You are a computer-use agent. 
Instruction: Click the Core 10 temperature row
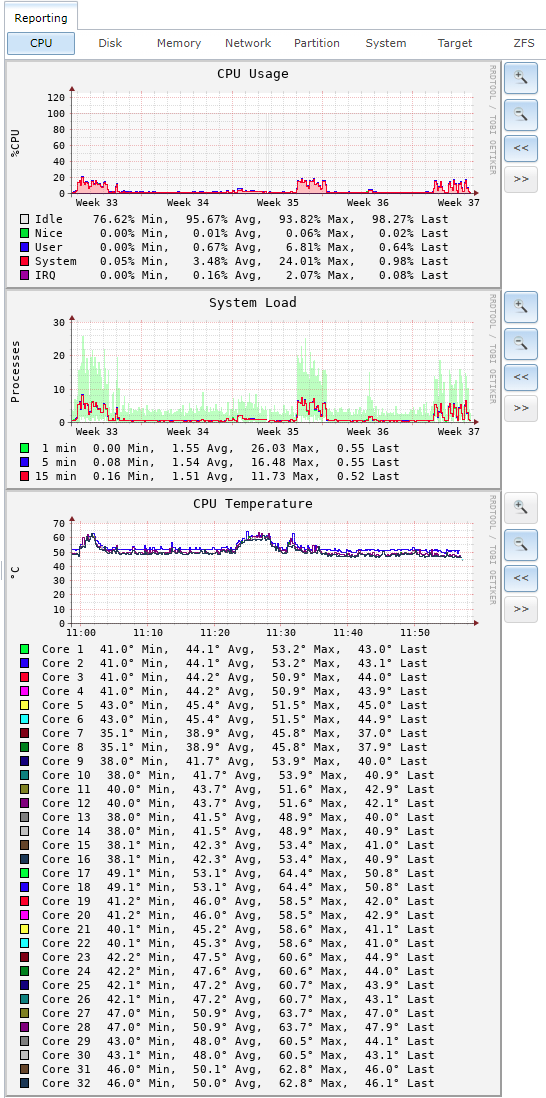[228, 775]
